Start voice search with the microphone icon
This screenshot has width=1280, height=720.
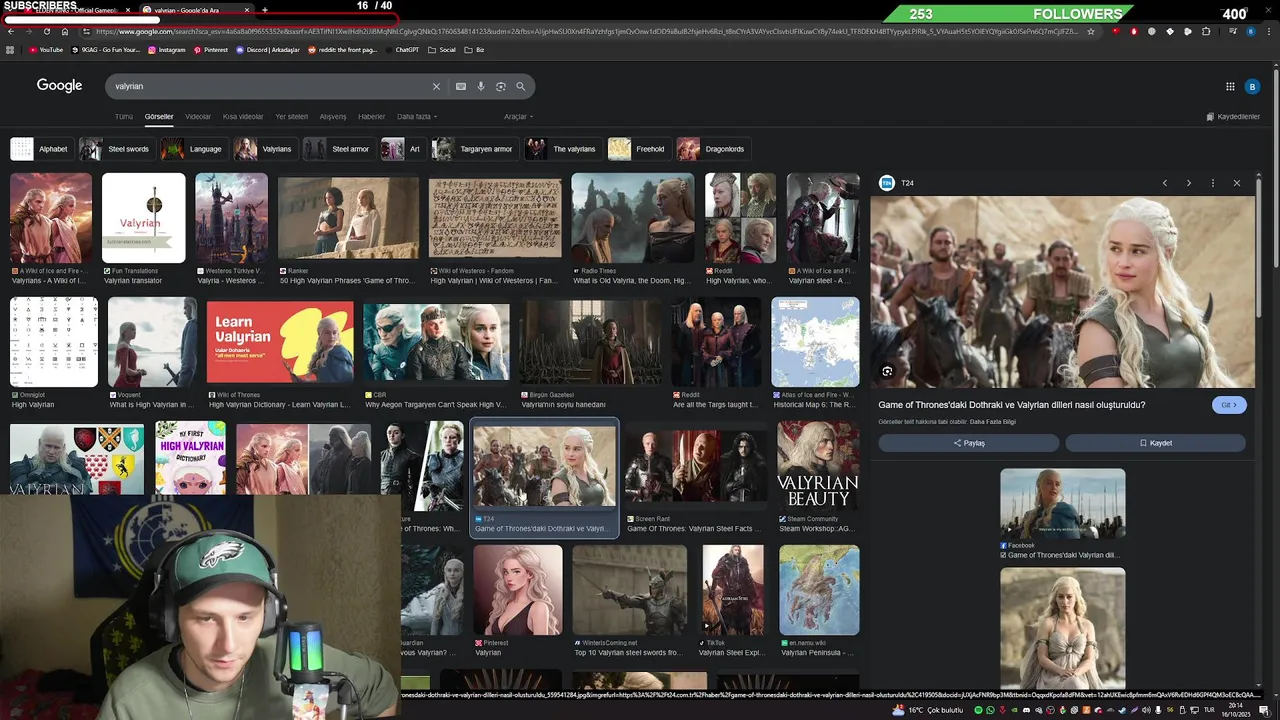(481, 86)
